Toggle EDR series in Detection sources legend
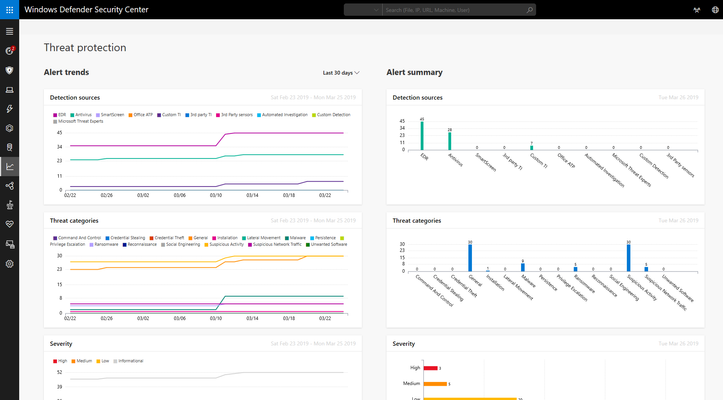Viewport: 723px width, 400px height. click(59, 115)
